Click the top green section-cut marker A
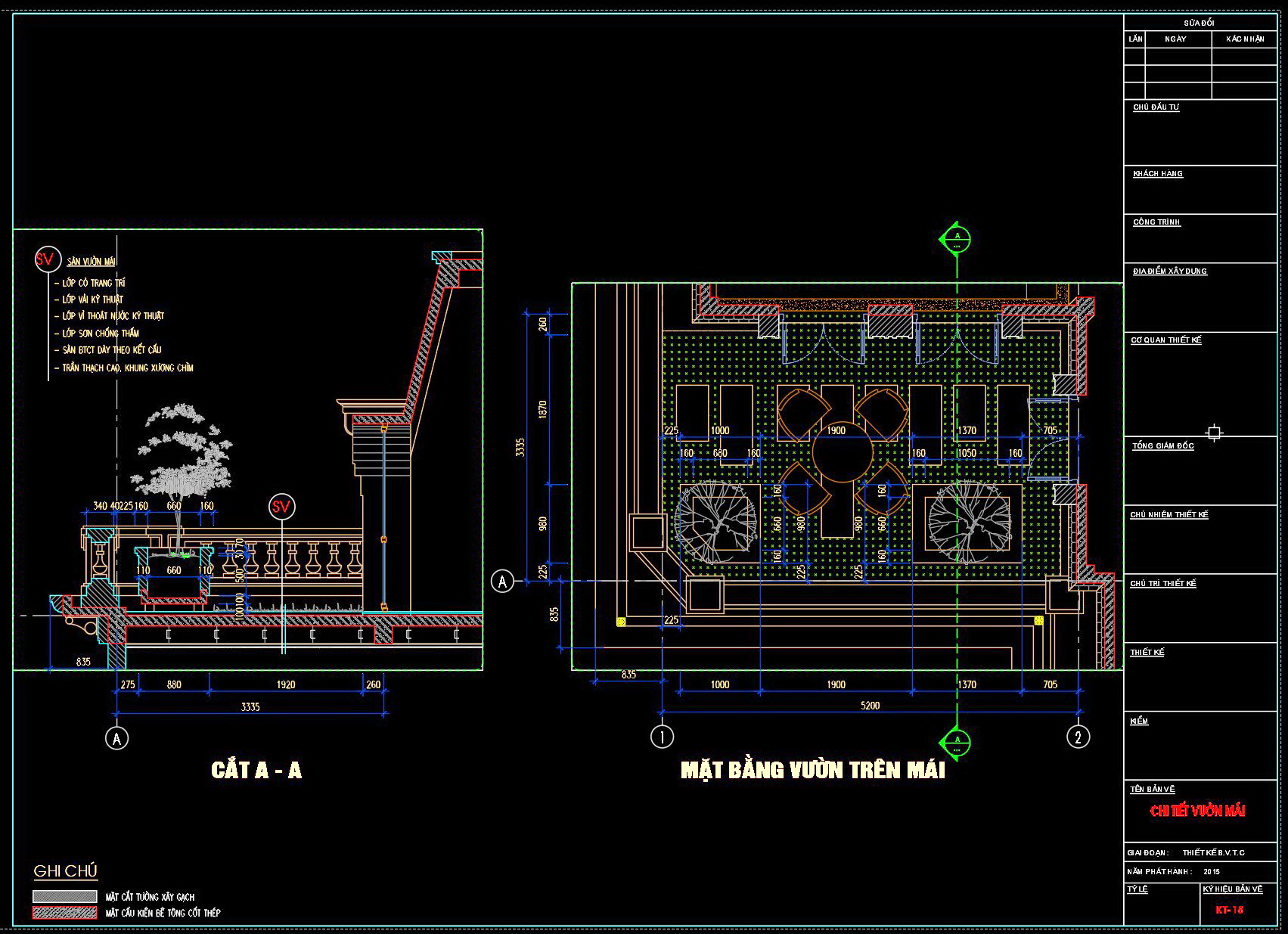This screenshot has width=1288, height=934. click(x=956, y=240)
